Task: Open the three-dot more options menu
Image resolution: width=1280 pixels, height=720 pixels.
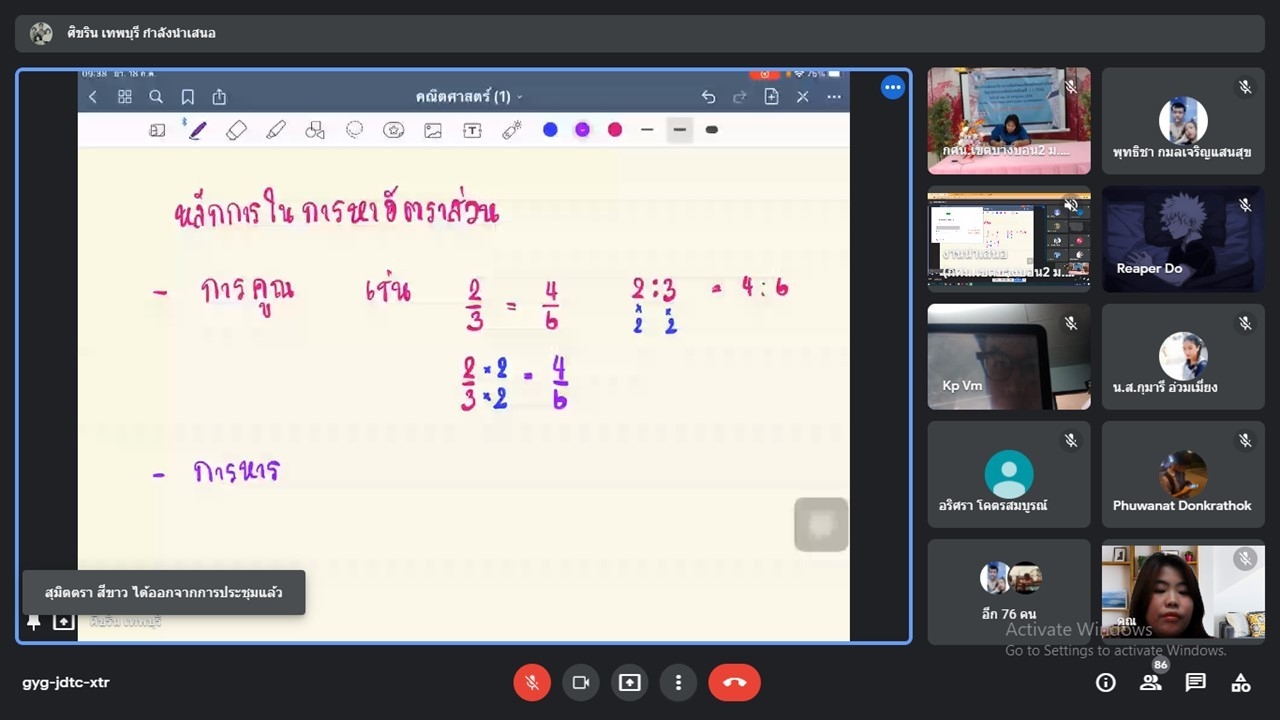Action: click(x=678, y=683)
